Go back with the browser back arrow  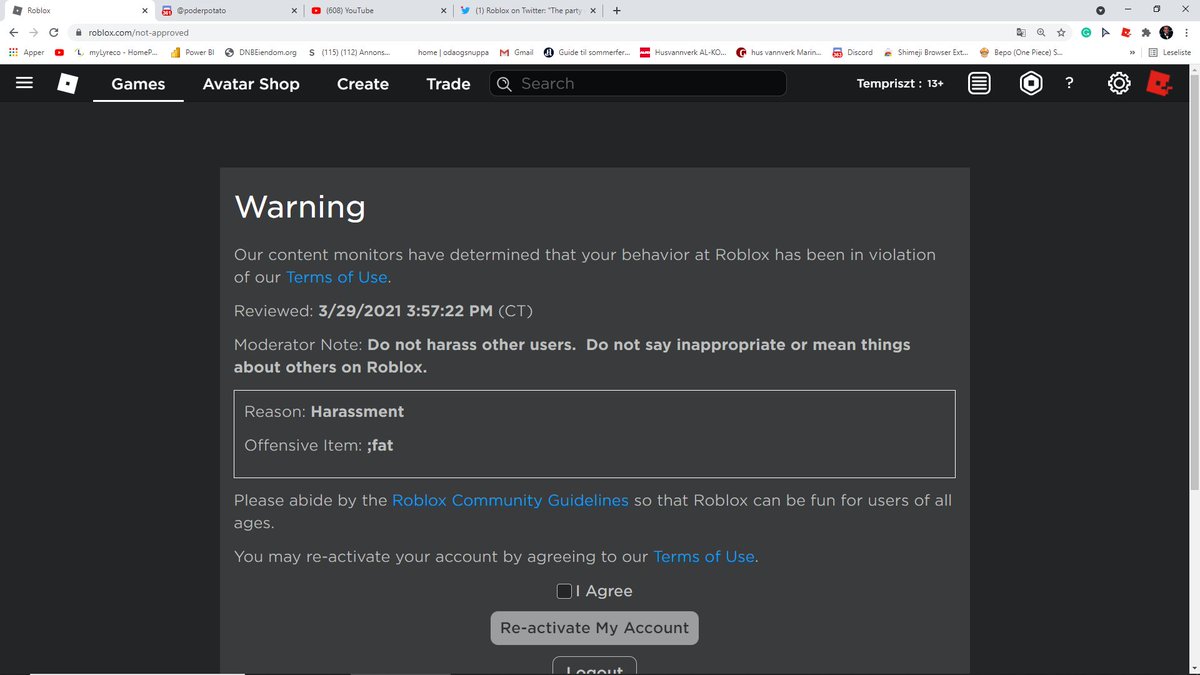click(x=12, y=32)
